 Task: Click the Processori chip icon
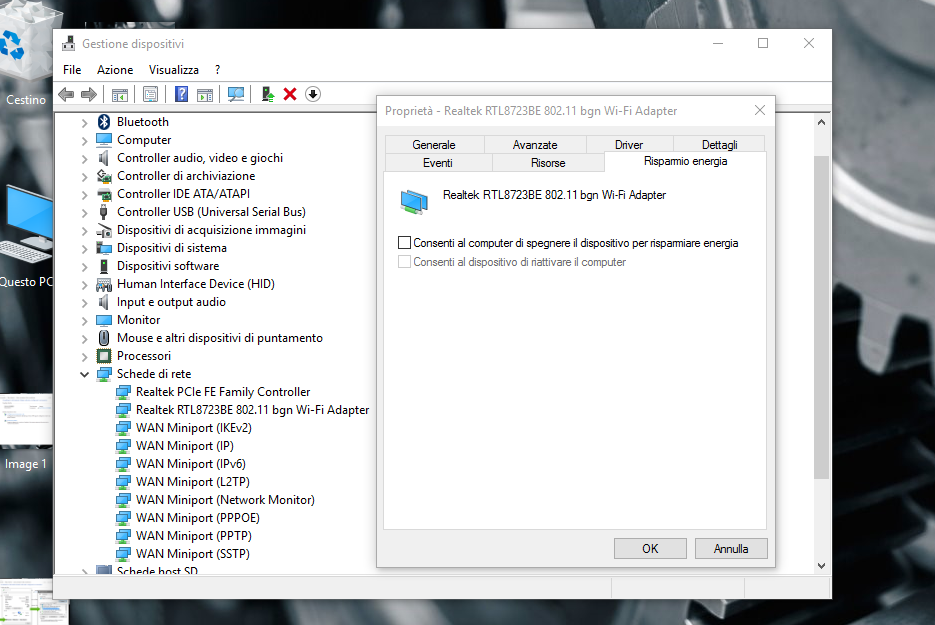pos(104,356)
